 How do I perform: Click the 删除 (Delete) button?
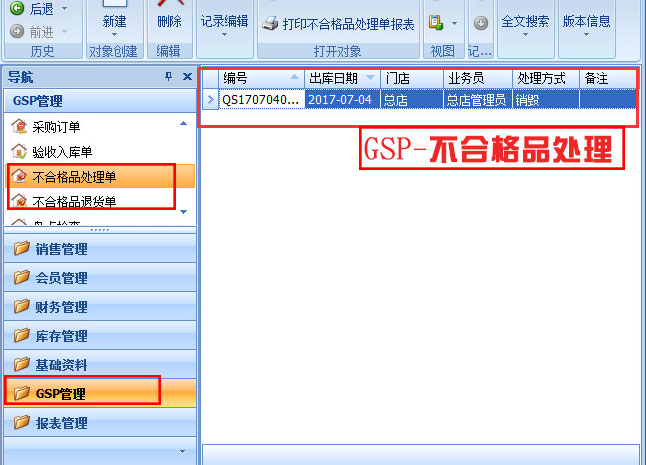(169, 20)
